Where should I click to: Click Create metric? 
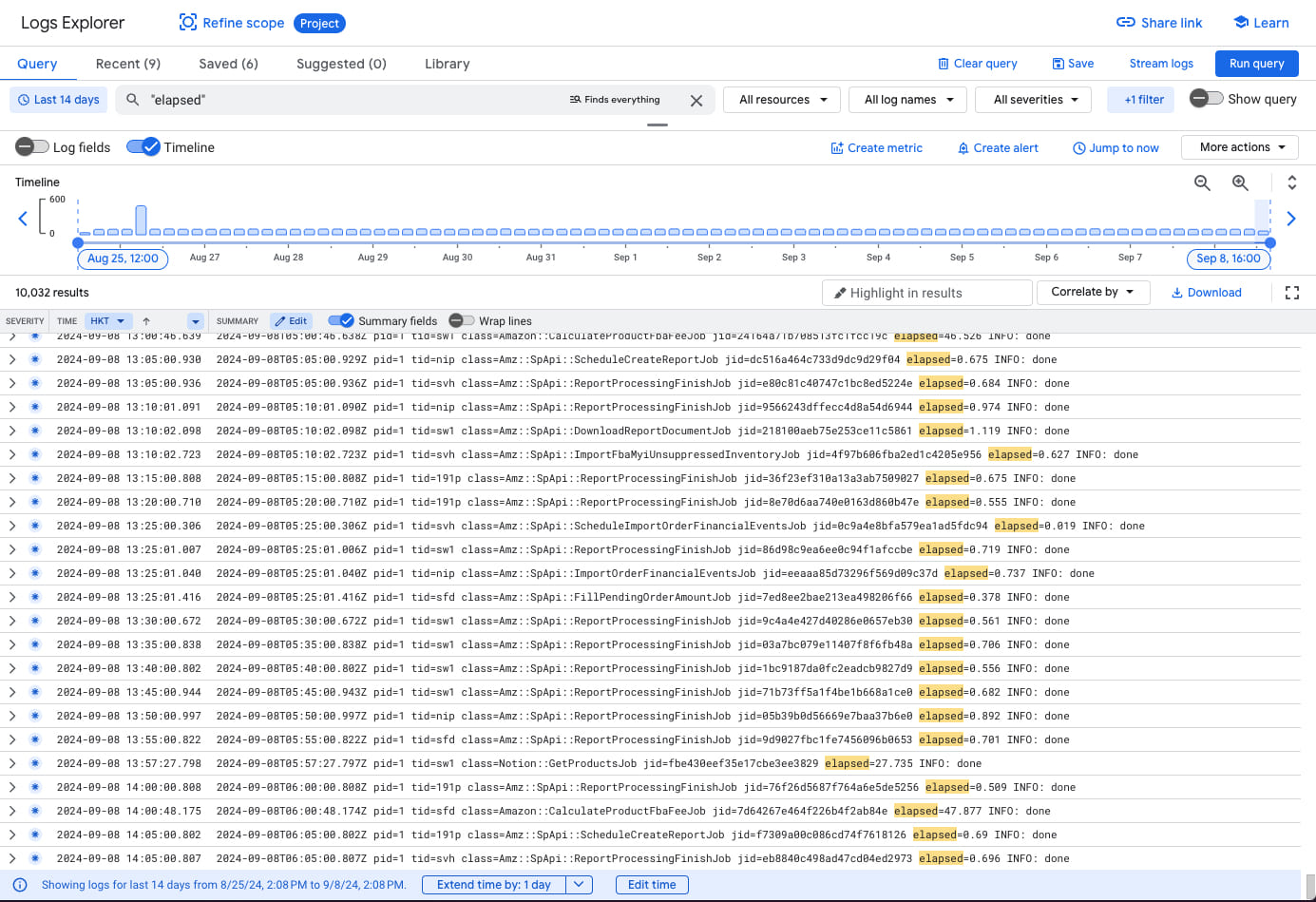click(x=876, y=148)
